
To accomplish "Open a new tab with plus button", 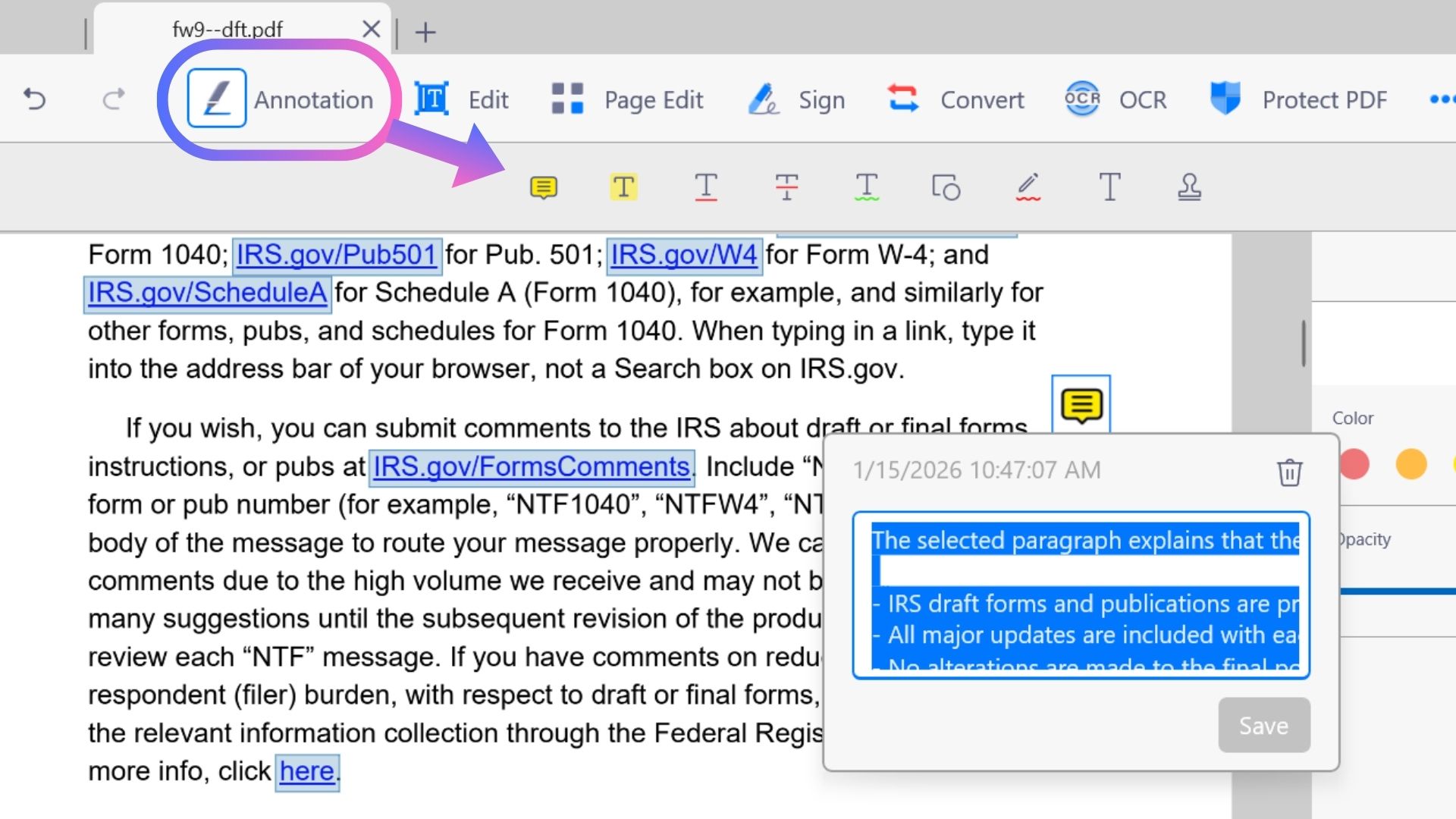I will point(425,32).
